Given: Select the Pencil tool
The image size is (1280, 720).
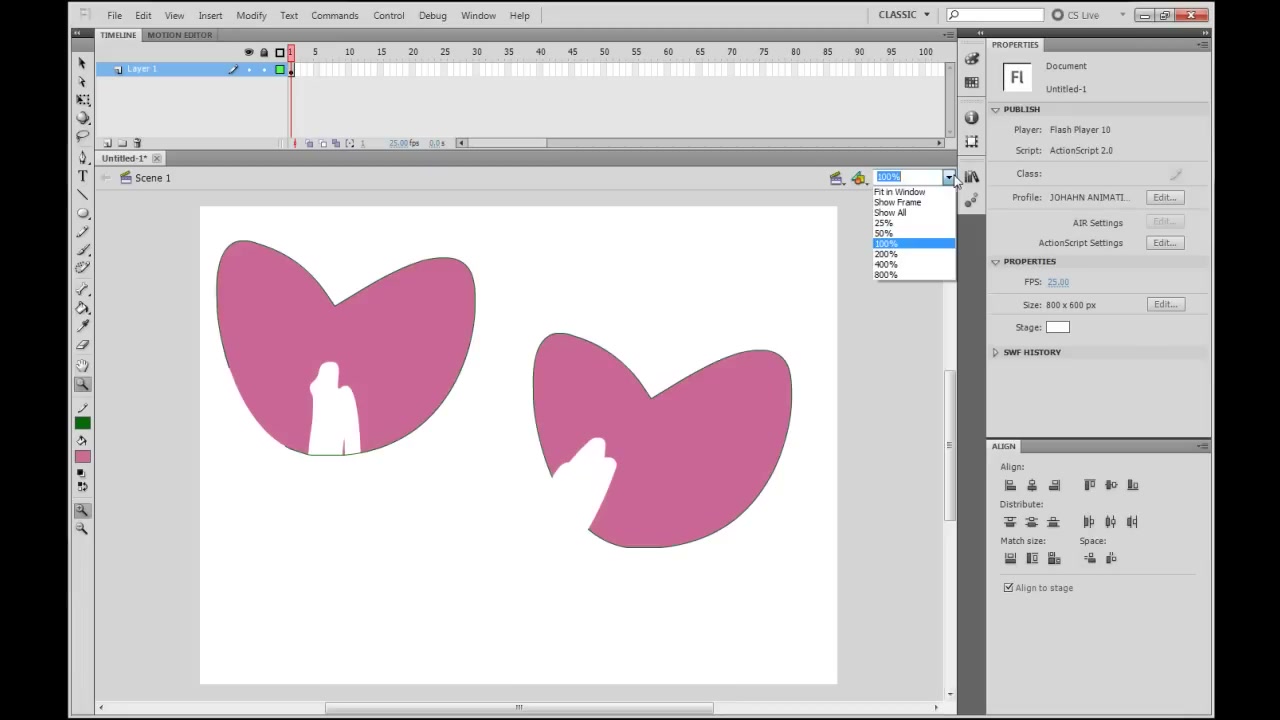Looking at the screenshot, I should pyautogui.click(x=82, y=231).
